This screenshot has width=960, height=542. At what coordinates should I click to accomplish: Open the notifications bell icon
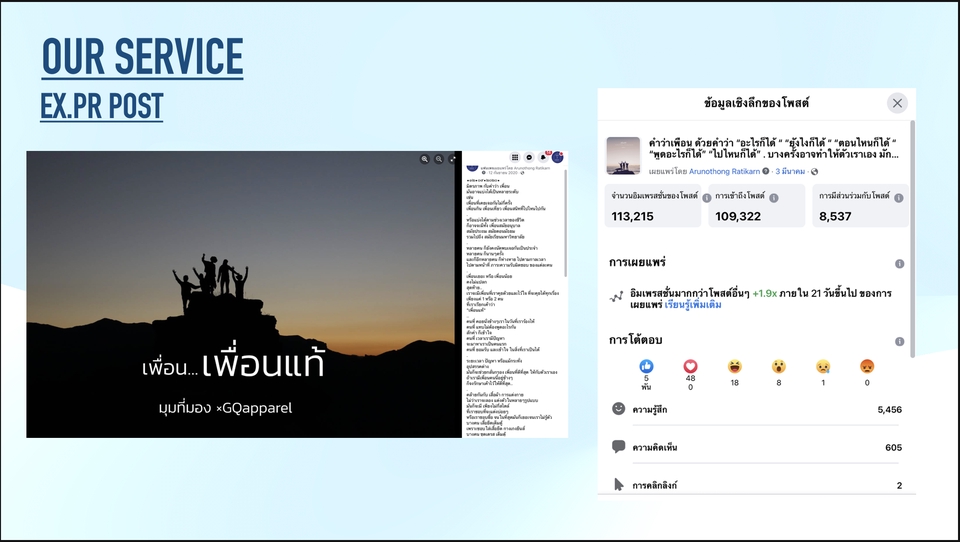(x=543, y=157)
